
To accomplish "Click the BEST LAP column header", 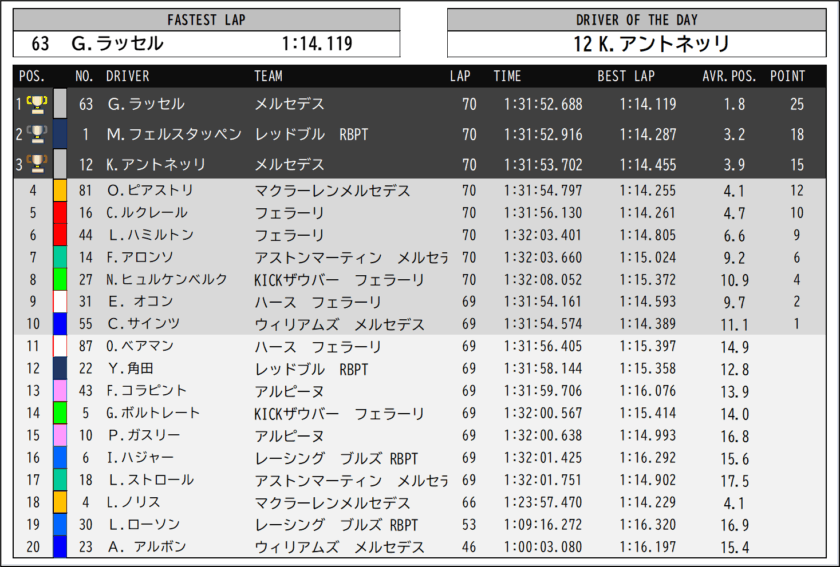I will pyautogui.click(x=626, y=76).
